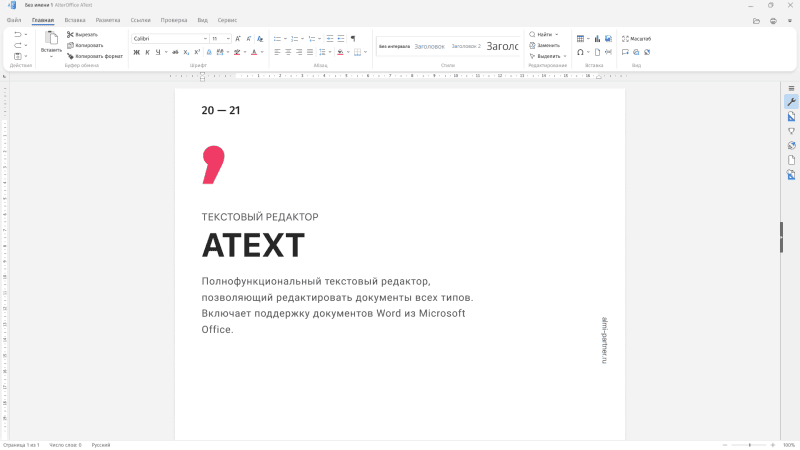Viewport: 800px width, 450px height.
Task: Click the decrease indent icon
Action: pos(330,39)
